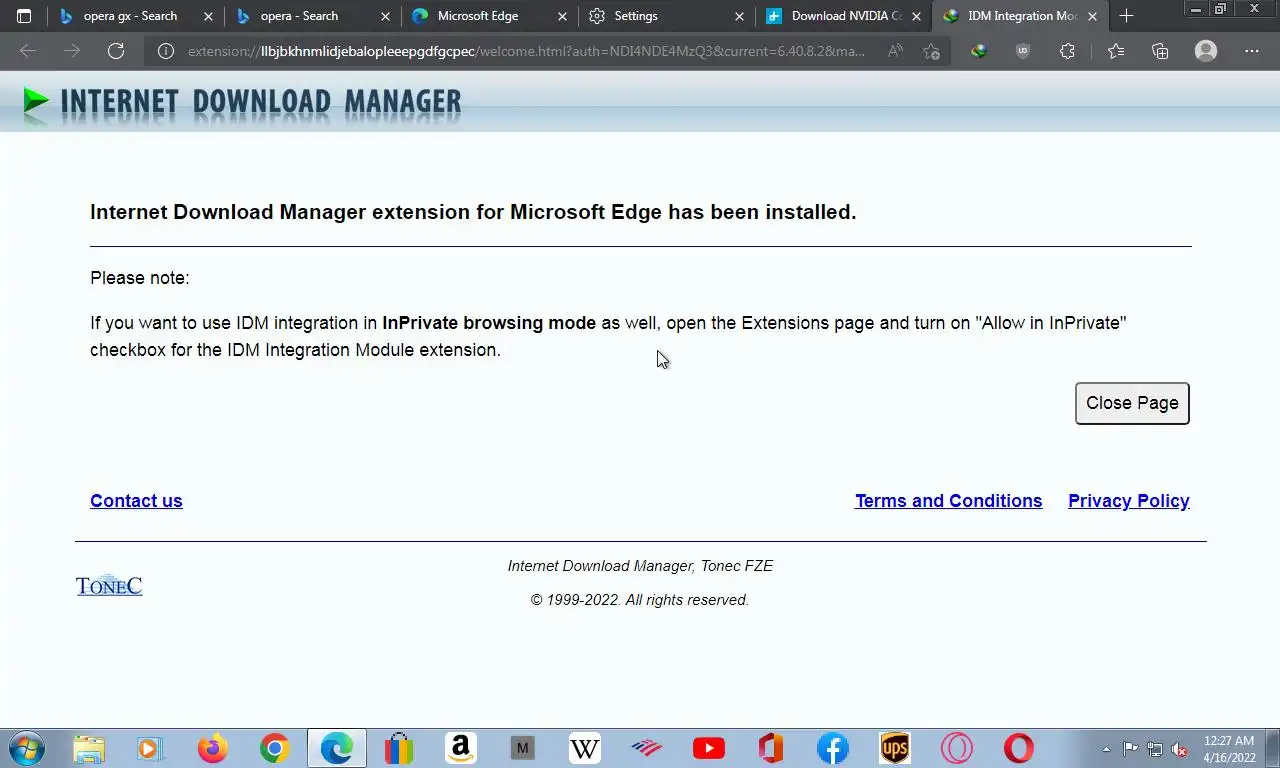
Task: Launch the media player taskbar icon
Action: (x=150, y=748)
